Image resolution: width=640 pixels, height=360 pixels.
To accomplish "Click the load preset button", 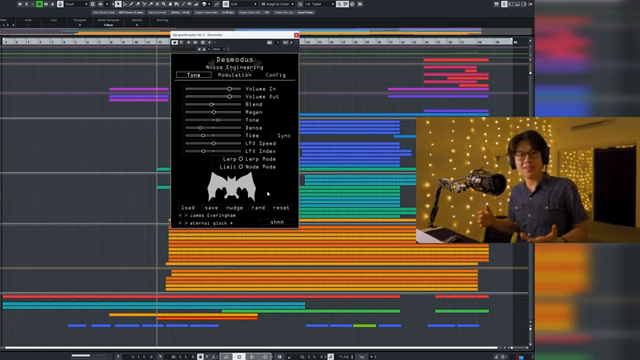I will 188,208.
